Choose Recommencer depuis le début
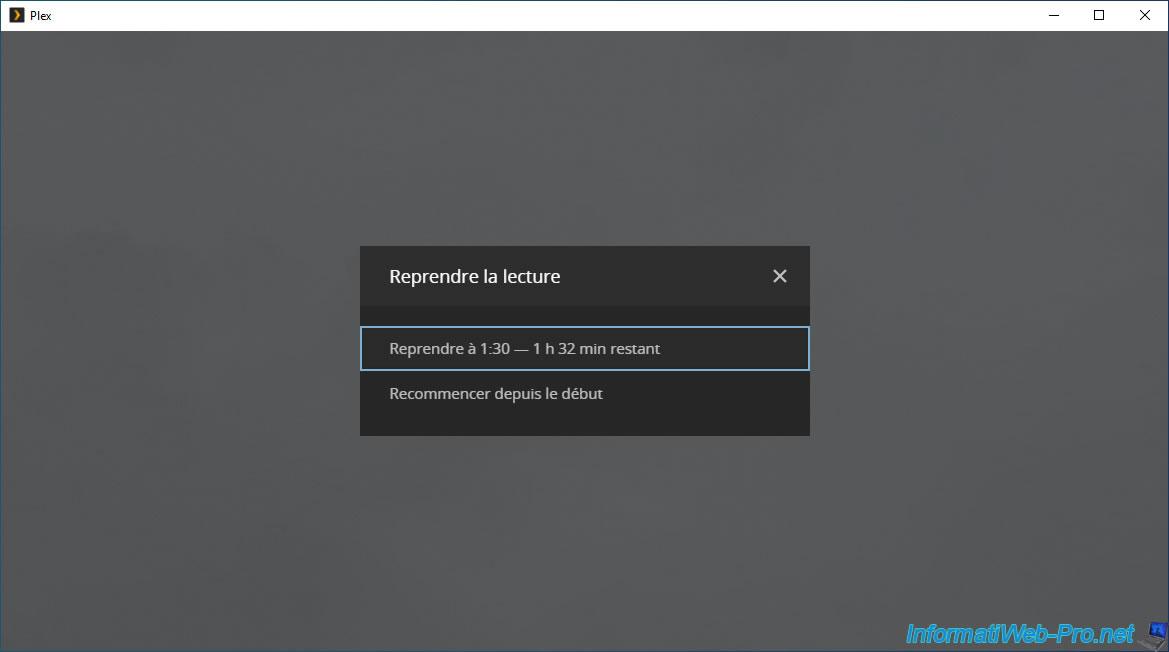 [x=496, y=394]
